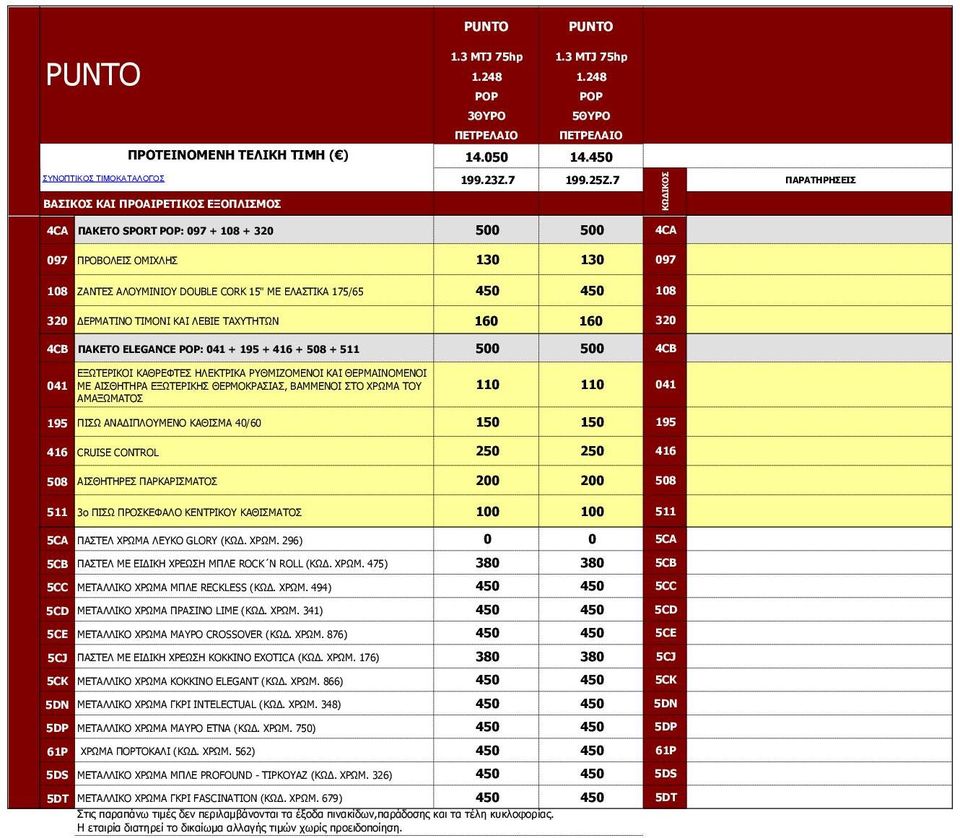The width and height of the screenshot is (960, 838).
Task: Click 3ο ΠΙΣΩ ΠΡΟΣΚΕΦΑΛΟ ΚΕΝΤΡΙΚΟΥ ΚΑΘΙΣΜΑΤΟΣ
Action: coord(189,512)
